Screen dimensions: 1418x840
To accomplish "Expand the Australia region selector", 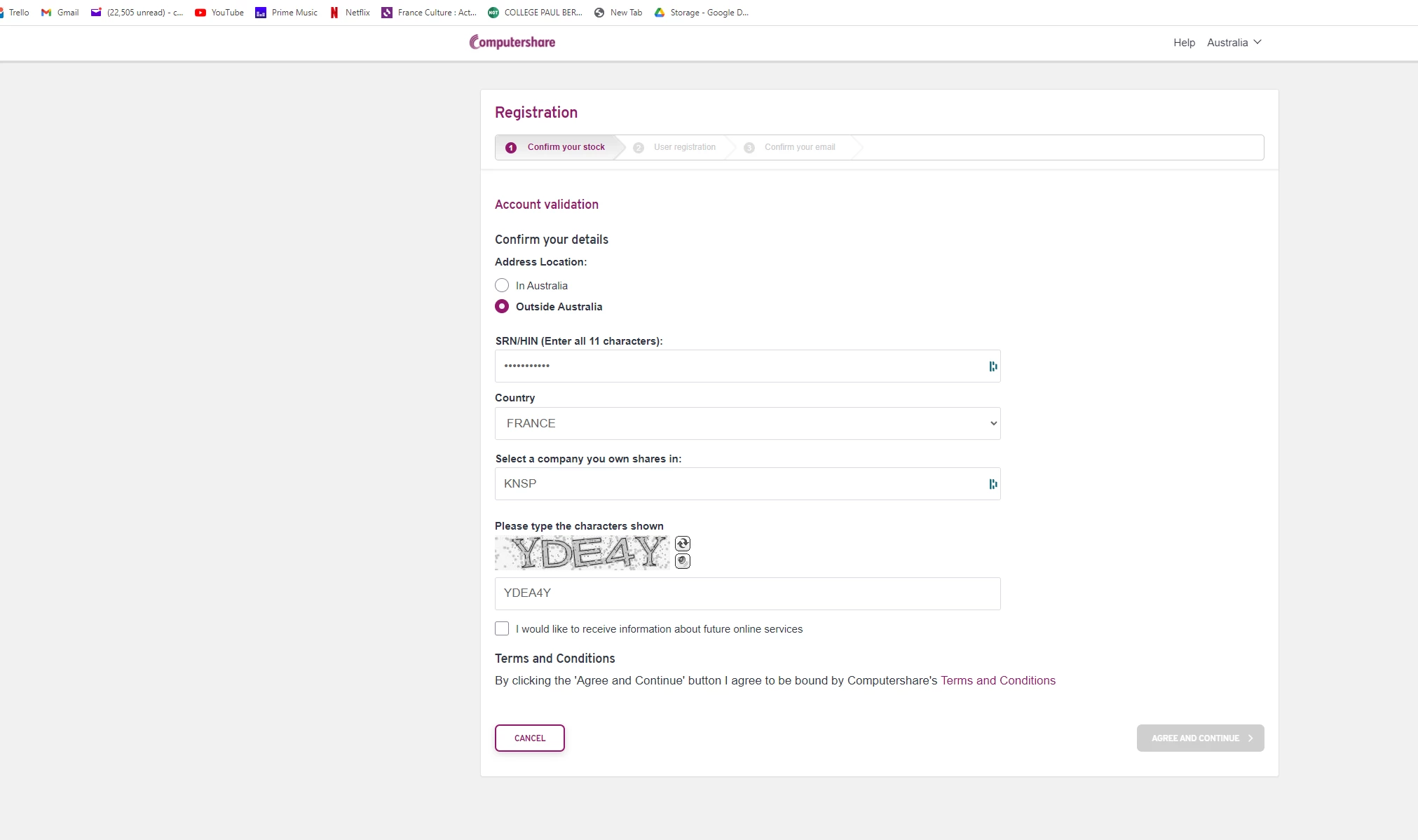I will click(x=1234, y=43).
